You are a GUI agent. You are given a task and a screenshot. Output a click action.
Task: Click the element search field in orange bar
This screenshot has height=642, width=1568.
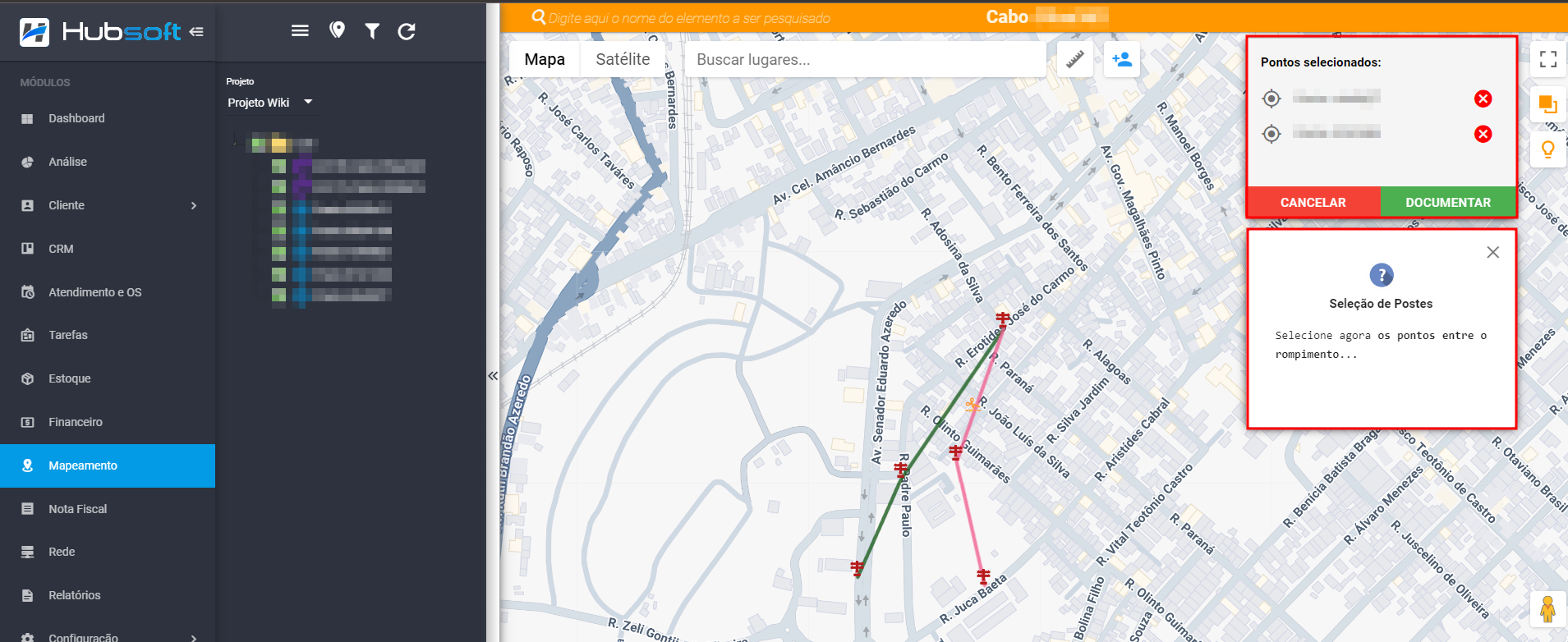click(690, 18)
